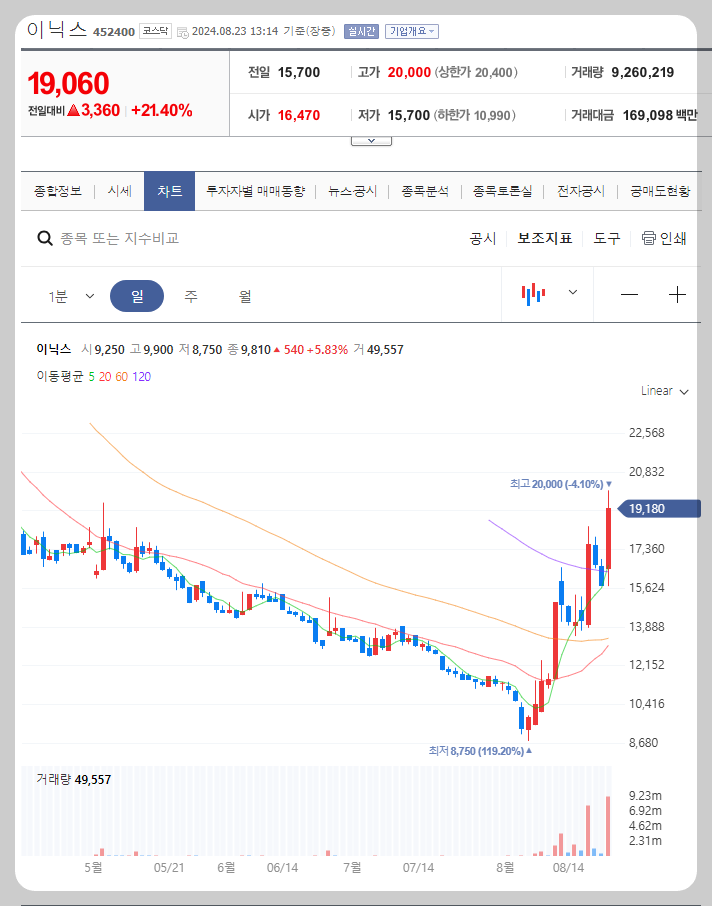Enable the 실시간 real-time quote mode
Image resolution: width=712 pixels, height=906 pixels.
click(364, 31)
